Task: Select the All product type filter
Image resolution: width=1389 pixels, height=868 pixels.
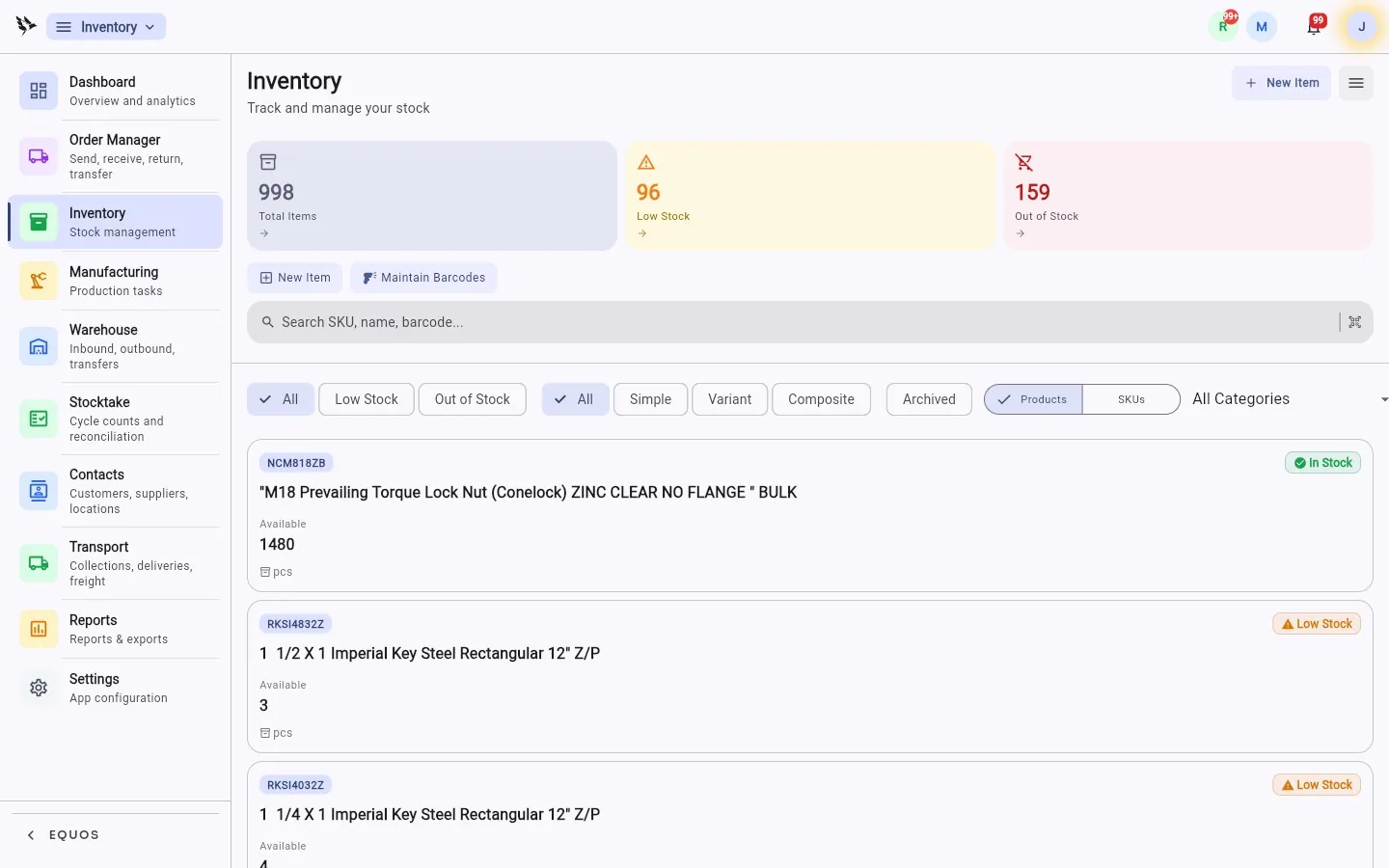Action: click(x=576, y=399)
